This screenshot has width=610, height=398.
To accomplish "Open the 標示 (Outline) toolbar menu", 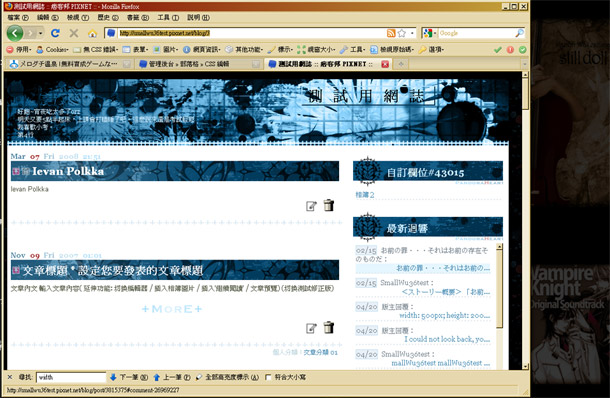I will click(280, 49).
